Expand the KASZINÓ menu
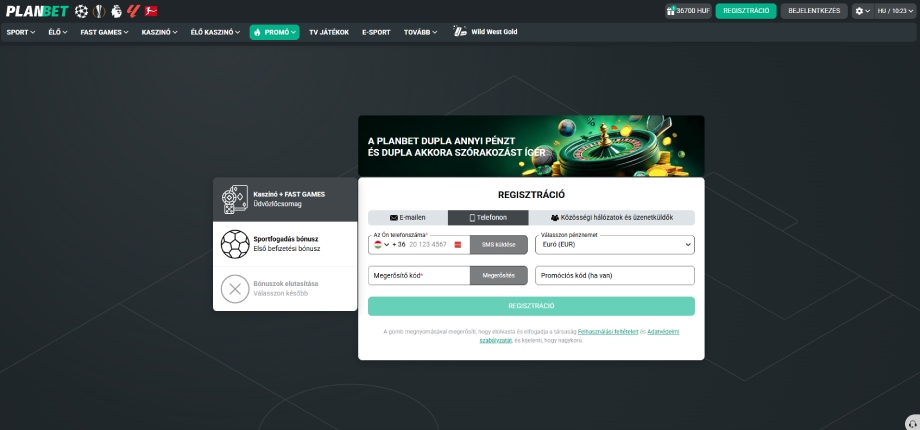Viewport: 920px width, 430px height. [x=159, y=32]
